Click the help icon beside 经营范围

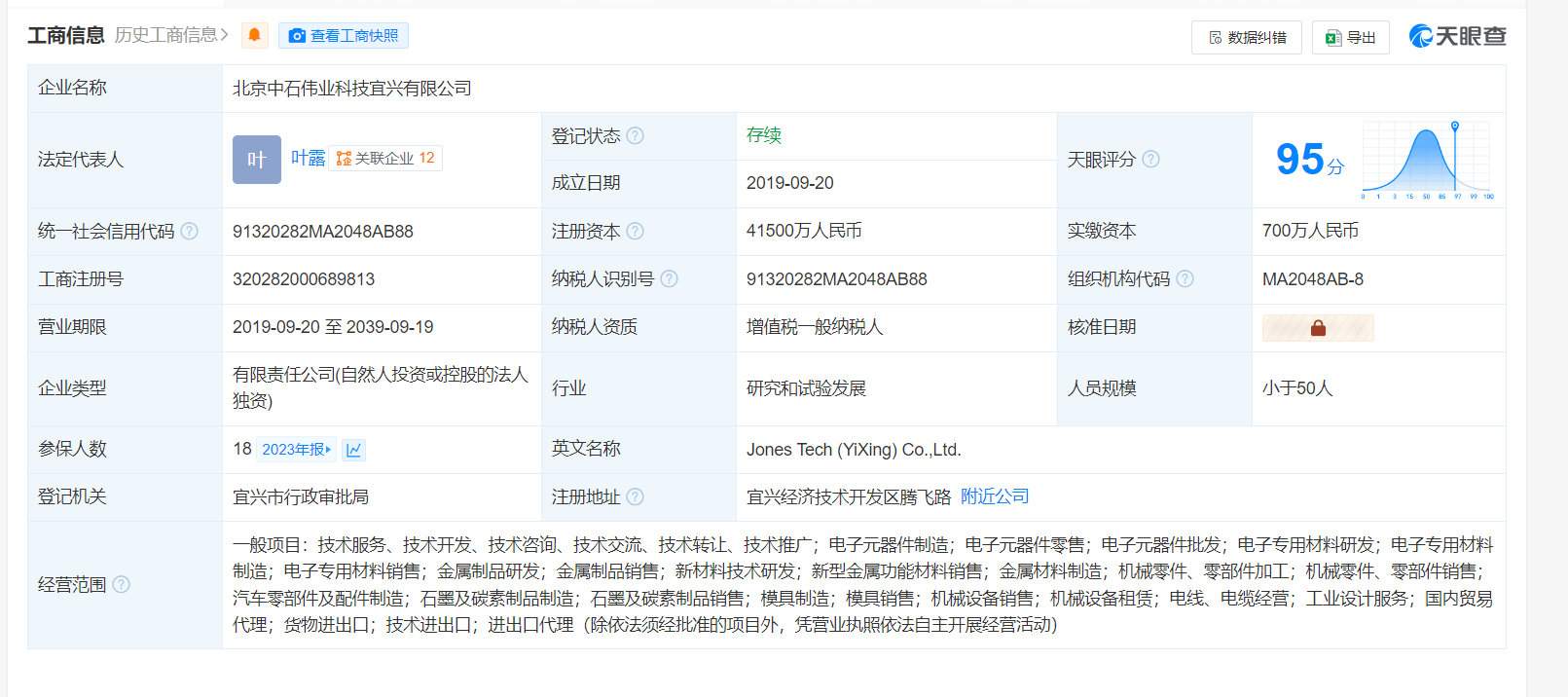pyautogui.click(x=122, y=584)
